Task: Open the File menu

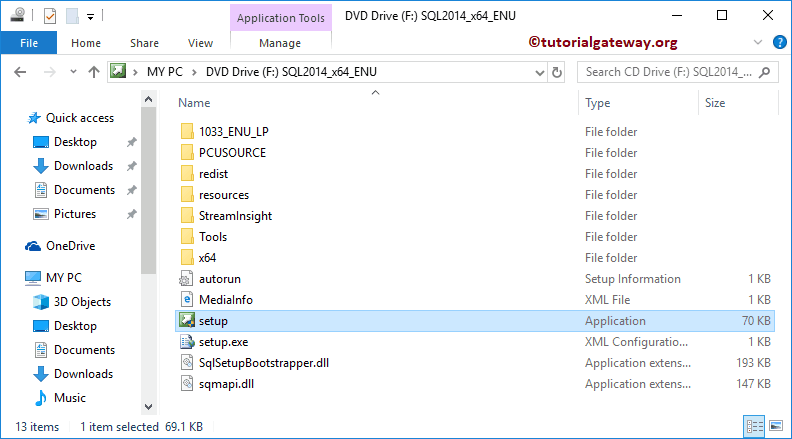Action: (29, 43)
